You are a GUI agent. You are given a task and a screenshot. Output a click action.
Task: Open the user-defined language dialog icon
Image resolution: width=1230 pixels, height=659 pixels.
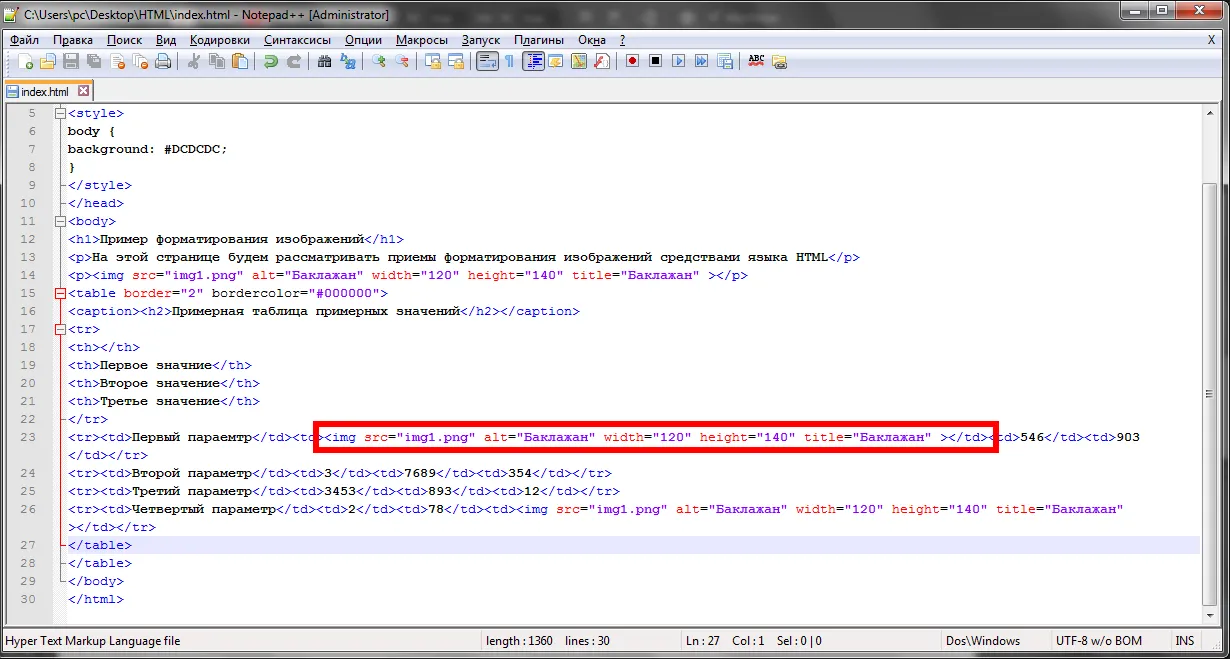point(555,61)
